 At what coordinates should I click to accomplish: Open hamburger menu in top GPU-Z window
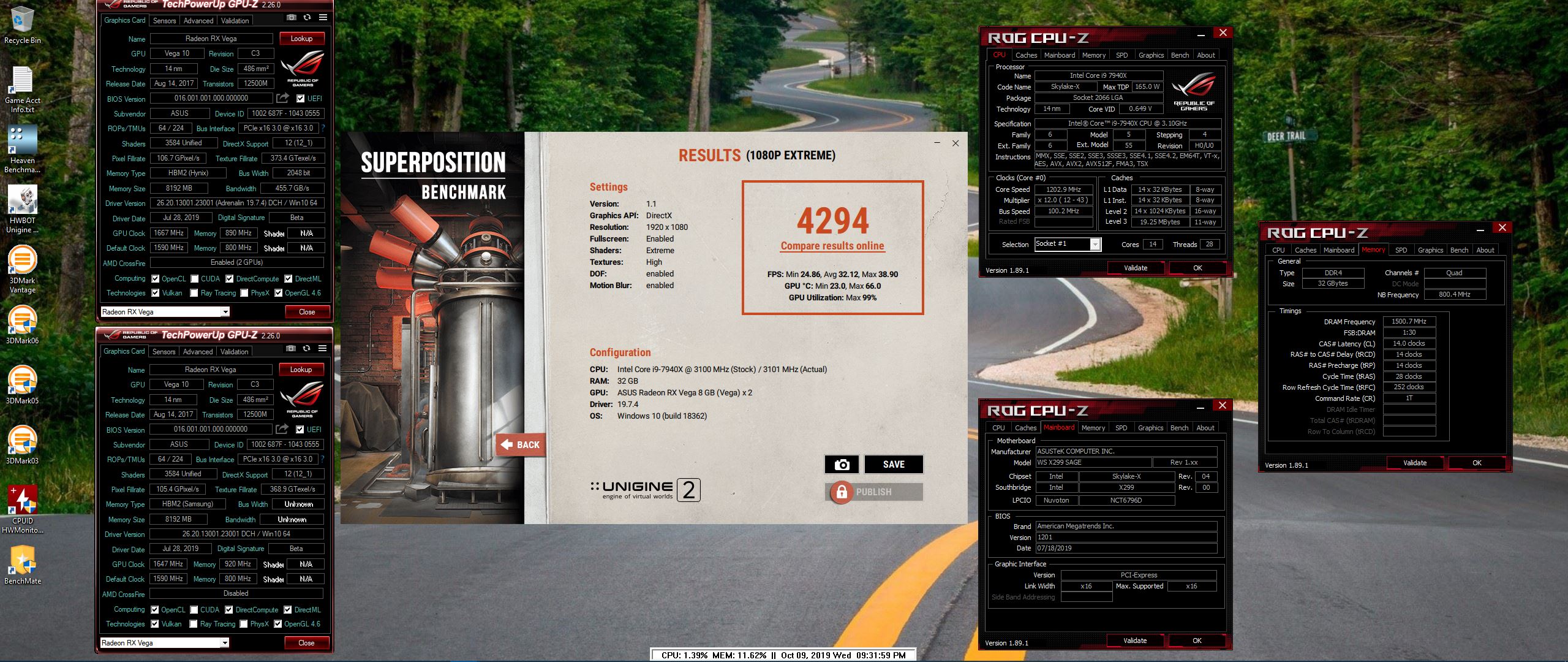click(x=323, y=18)
